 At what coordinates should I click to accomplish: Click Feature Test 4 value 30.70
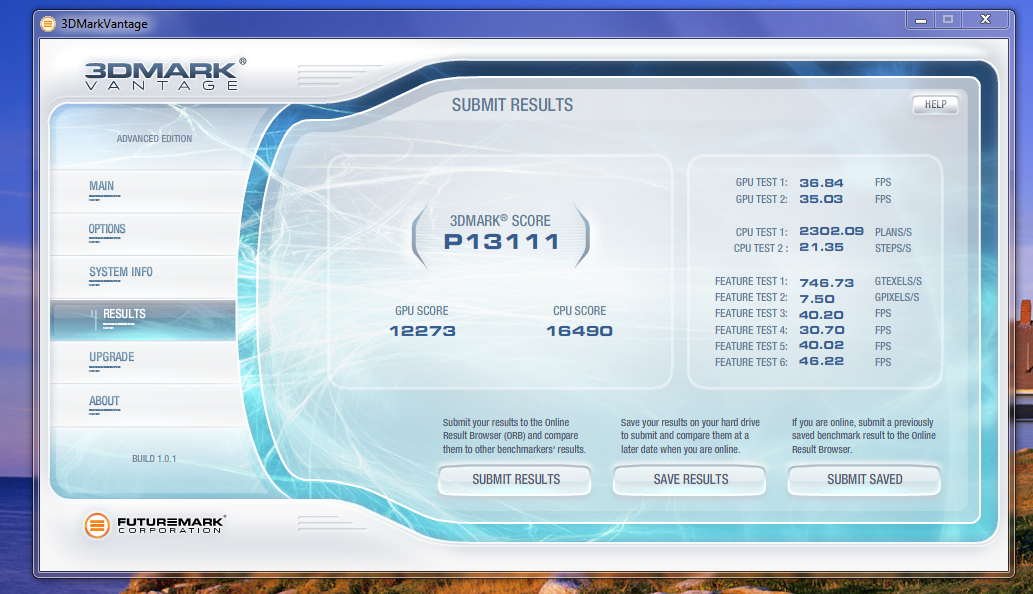point(821,331)
